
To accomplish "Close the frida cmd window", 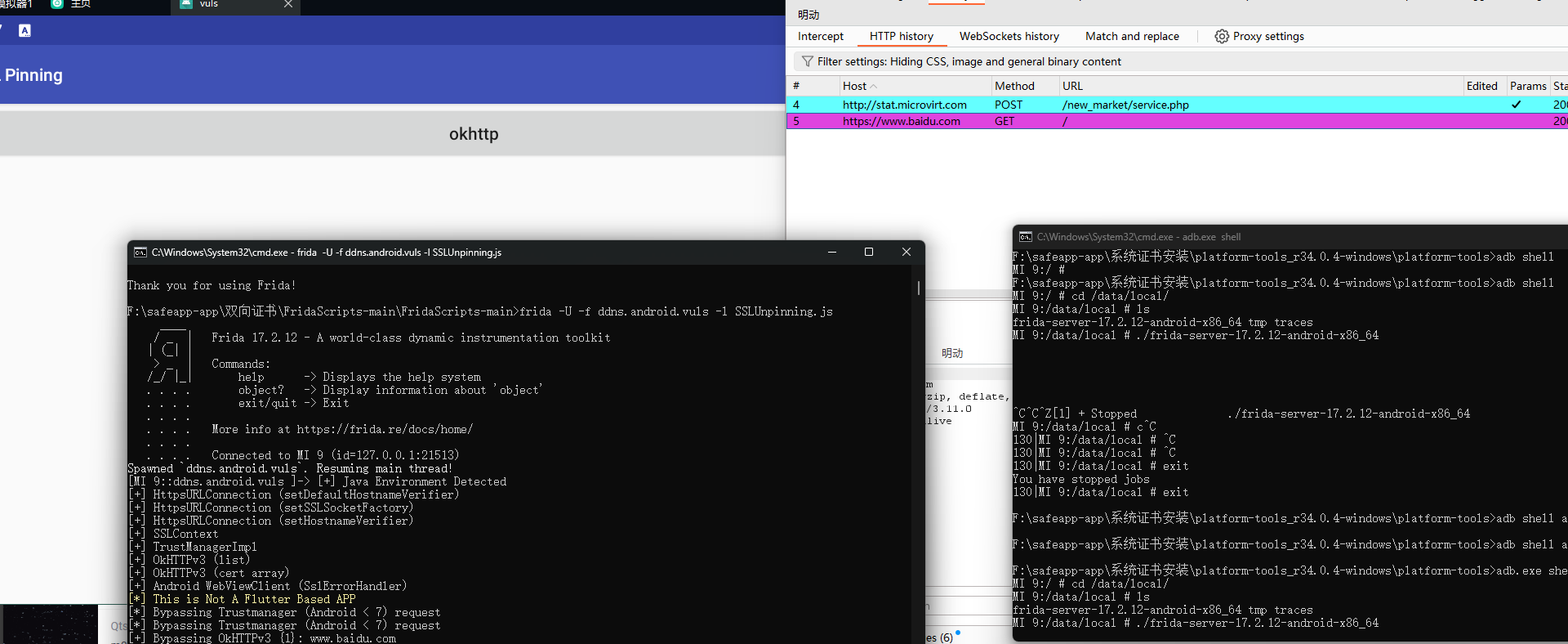I will (x=906, y=252).
